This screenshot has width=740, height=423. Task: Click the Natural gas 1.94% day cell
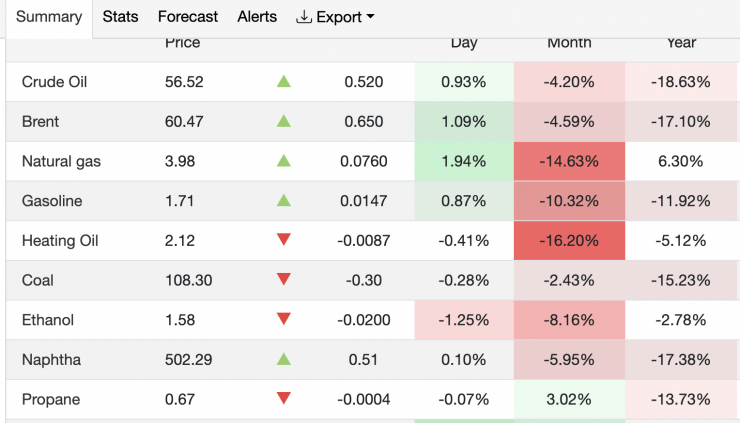pos(464,161)
